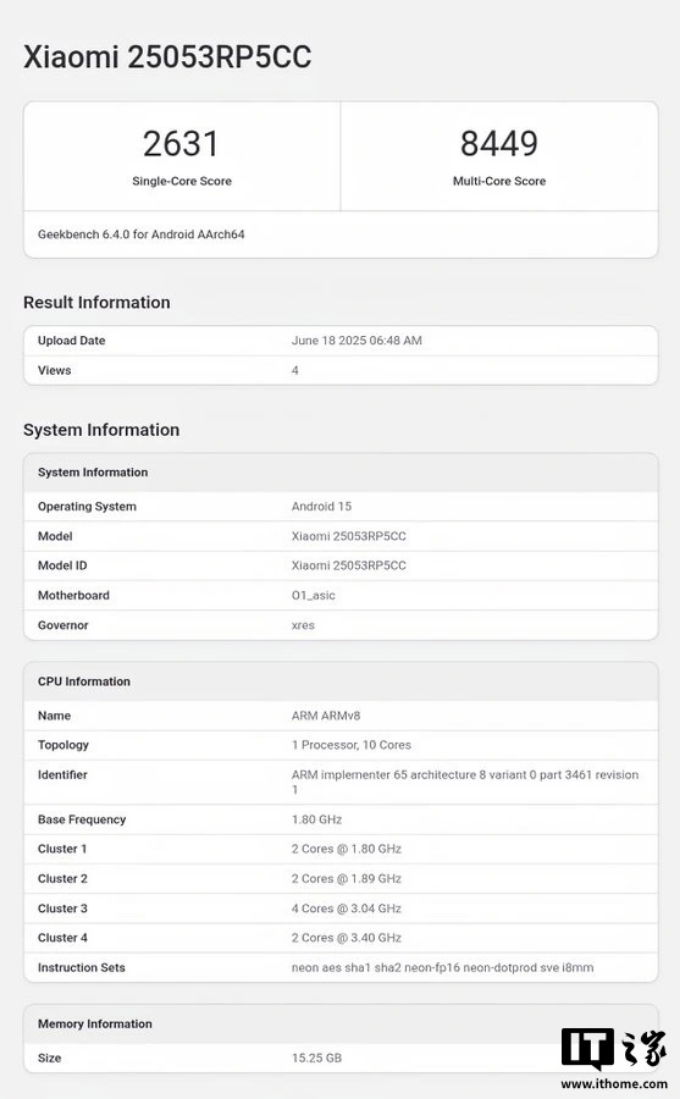680x1099 pixels.
Task: Click the www.ithome.com watermark text
Action: click(x=614, y=1083)
